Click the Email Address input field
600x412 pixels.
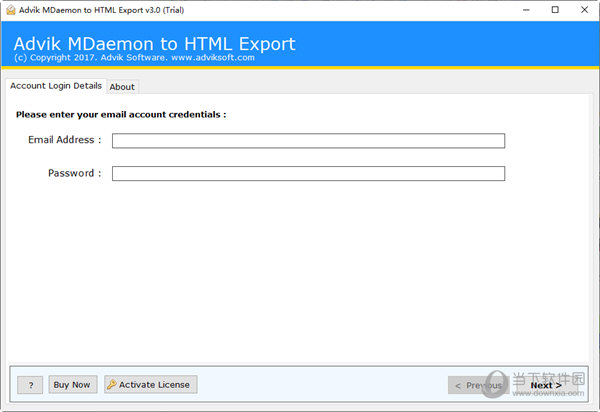[308, 141]
